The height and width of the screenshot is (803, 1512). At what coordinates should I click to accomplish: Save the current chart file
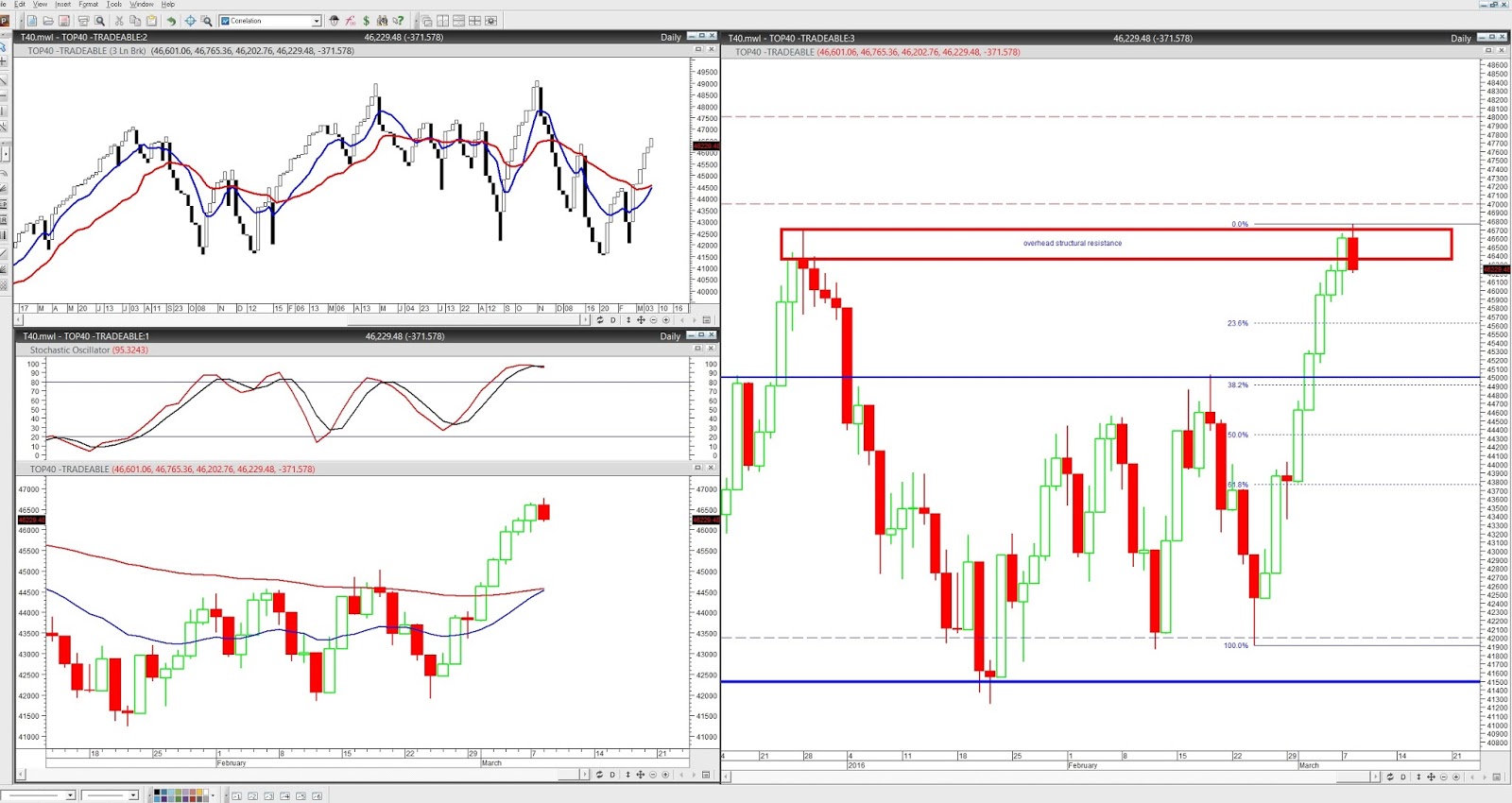64,21
